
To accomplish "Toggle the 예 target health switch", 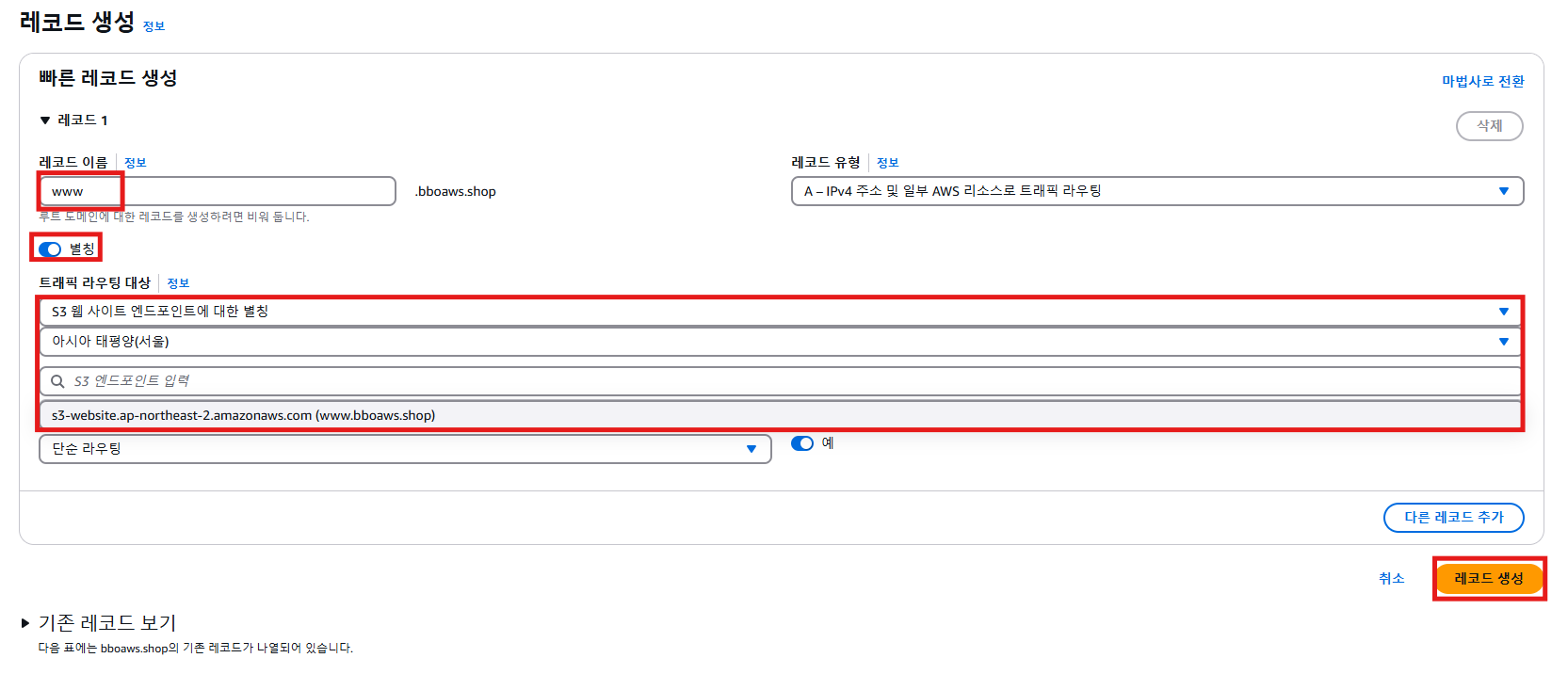I will (x=802, y=443).
